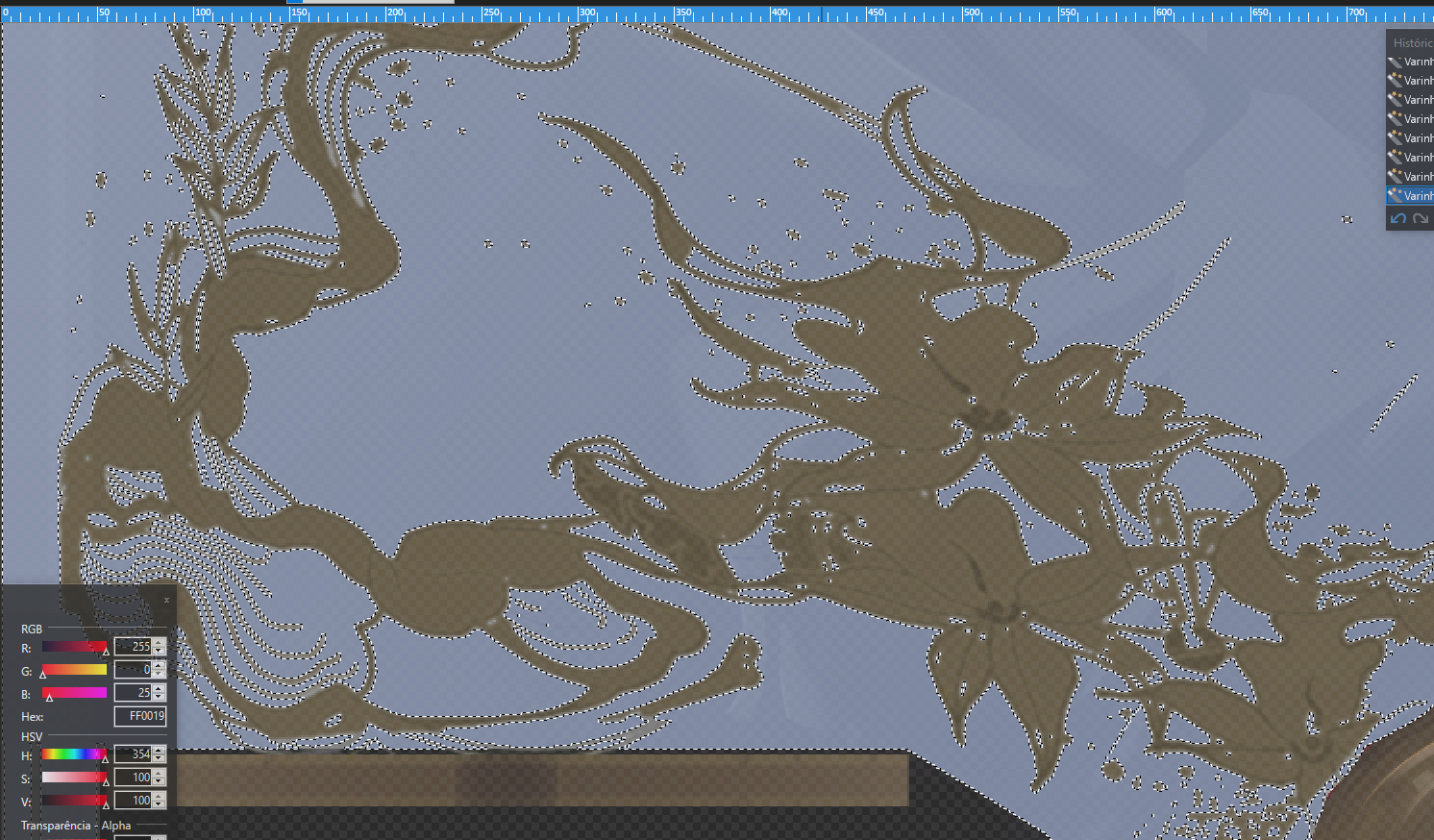Decrease the H hue value with down arrow
Image resolution: width=1434 pixels, height=840 pixels.
(x=160, y=759)
